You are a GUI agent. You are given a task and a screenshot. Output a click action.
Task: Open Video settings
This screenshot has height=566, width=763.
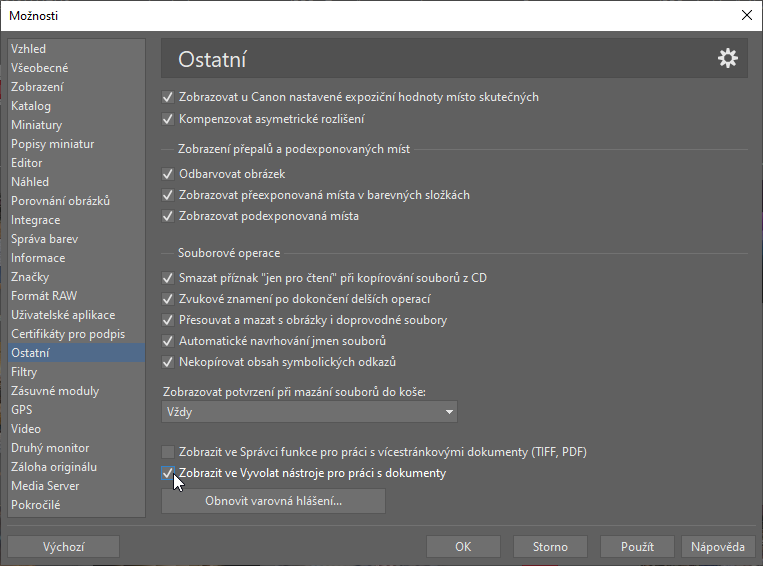pyautogui.click(x=76, y=429)
